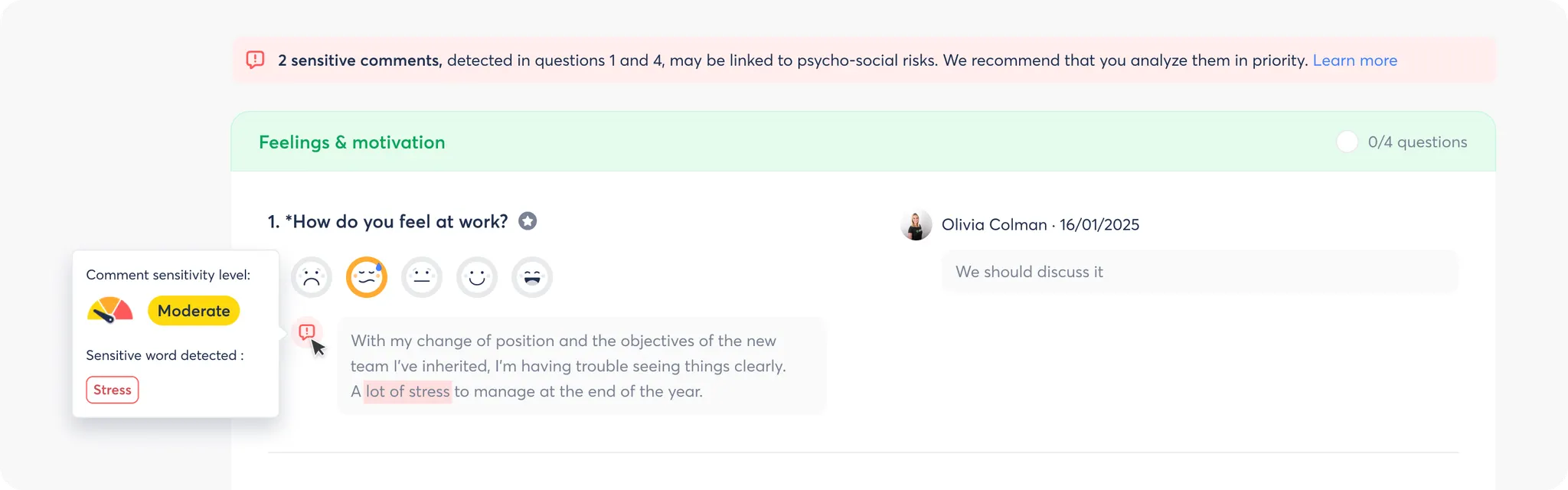Click the star icon beside question 1
The height and width of the screenshot is (490, 1568).
528,221
